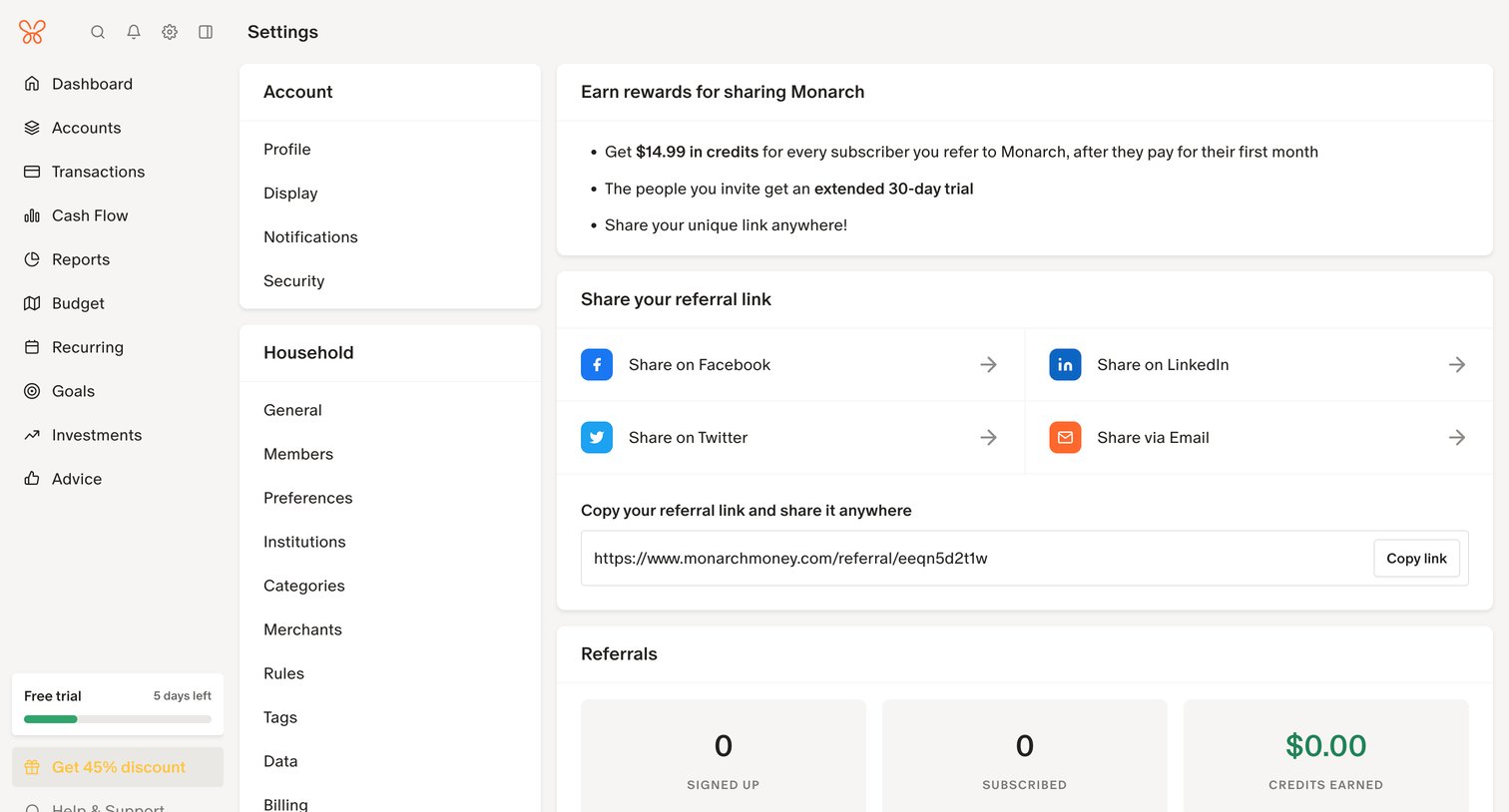Select Members under Household
Image resolution: width=1509 pixels, height=812 pixels.
pyautogui.click(x=390, y=454)
